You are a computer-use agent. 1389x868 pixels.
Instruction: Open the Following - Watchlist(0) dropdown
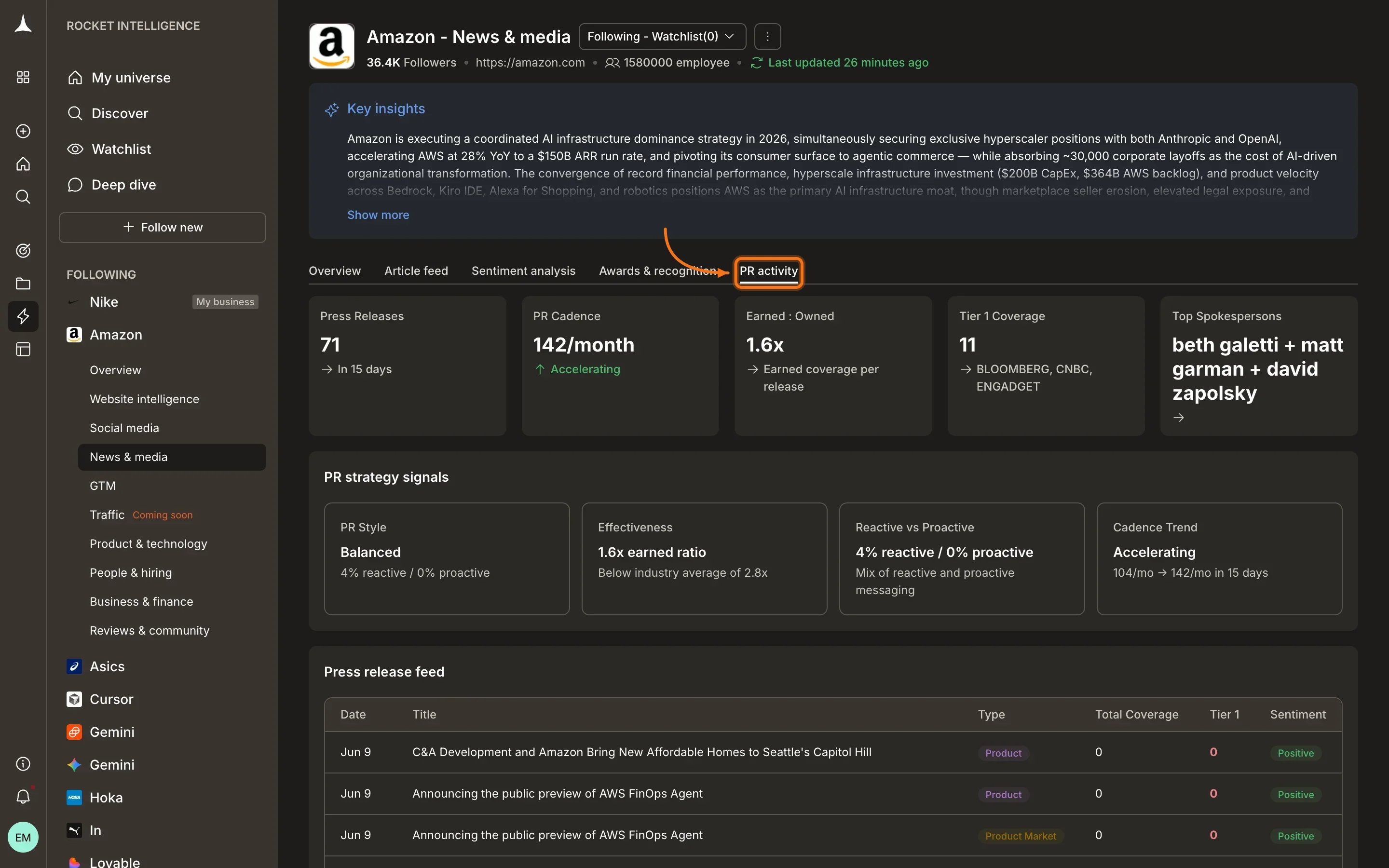pos(662,37)
